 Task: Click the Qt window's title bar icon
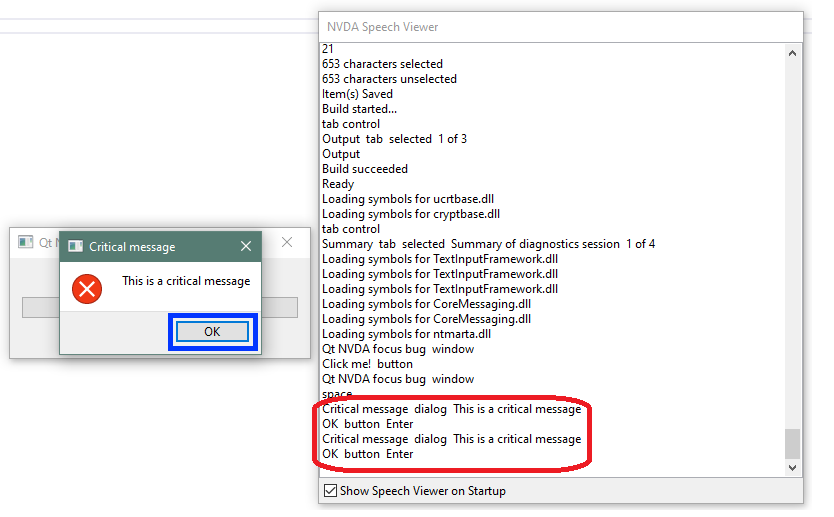coord(25,242)
